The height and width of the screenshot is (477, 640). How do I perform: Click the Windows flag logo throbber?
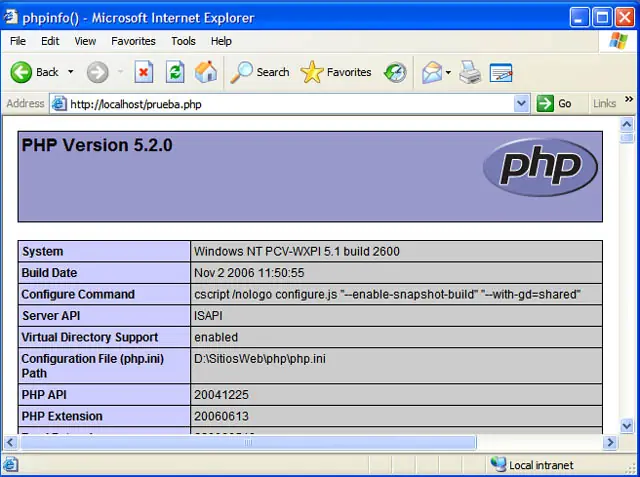[x=618, y=41]
